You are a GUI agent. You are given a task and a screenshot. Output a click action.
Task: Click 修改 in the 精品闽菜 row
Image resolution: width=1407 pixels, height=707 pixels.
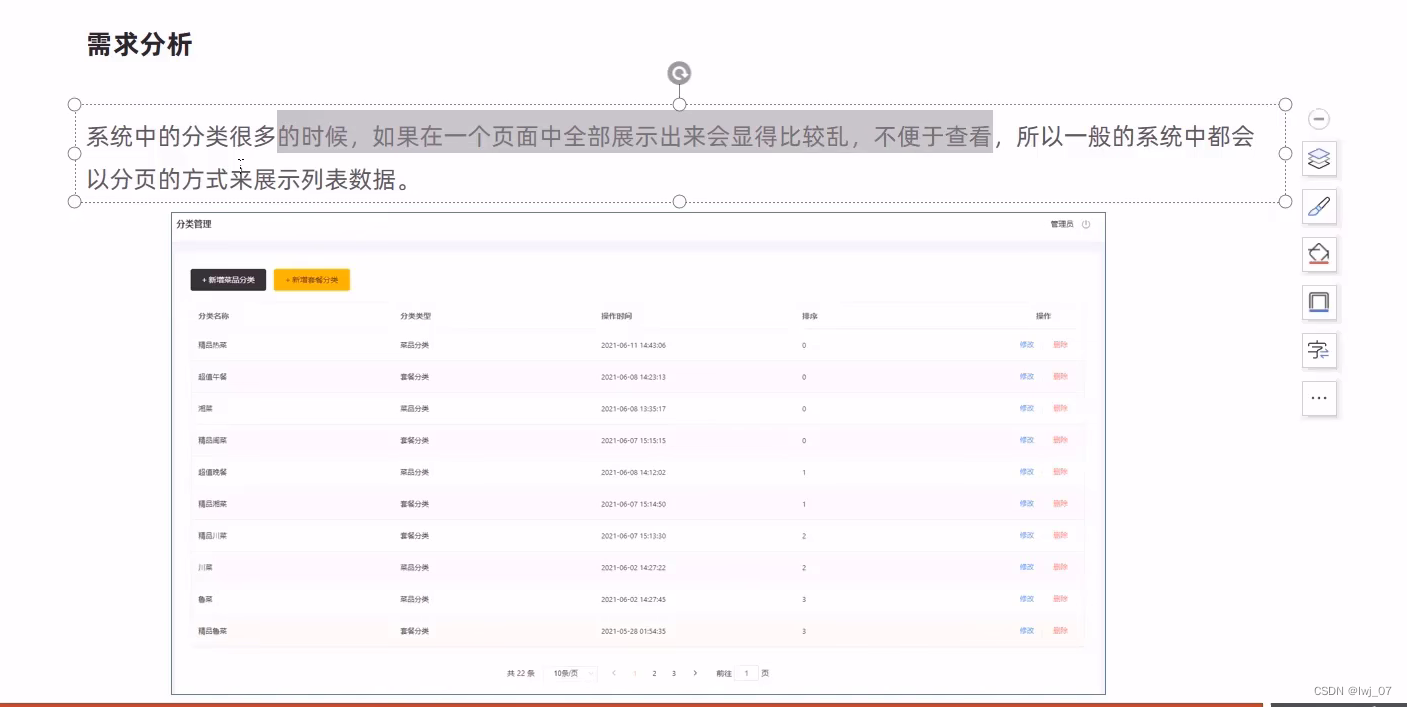pos(1027,440)
